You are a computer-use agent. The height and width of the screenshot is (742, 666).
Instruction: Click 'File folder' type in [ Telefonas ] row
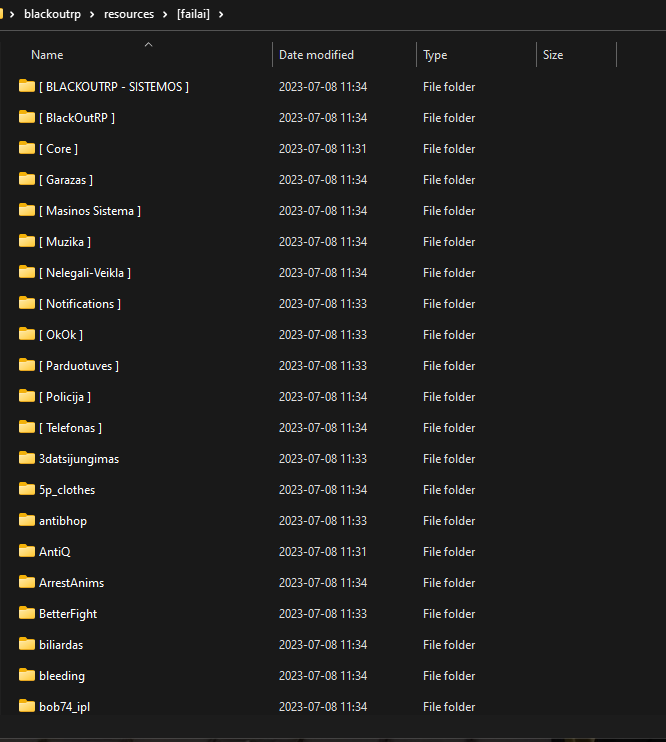point(449,428)
